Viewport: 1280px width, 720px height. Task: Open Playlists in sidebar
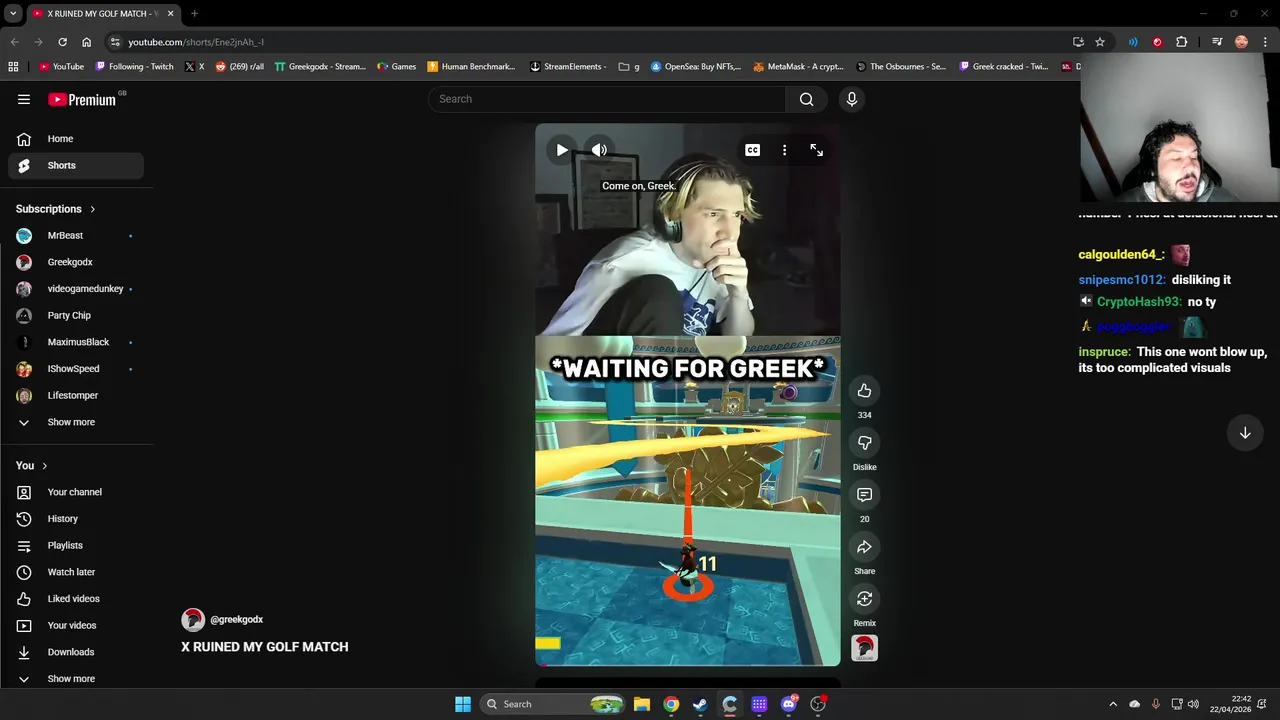tap(76, 546)
